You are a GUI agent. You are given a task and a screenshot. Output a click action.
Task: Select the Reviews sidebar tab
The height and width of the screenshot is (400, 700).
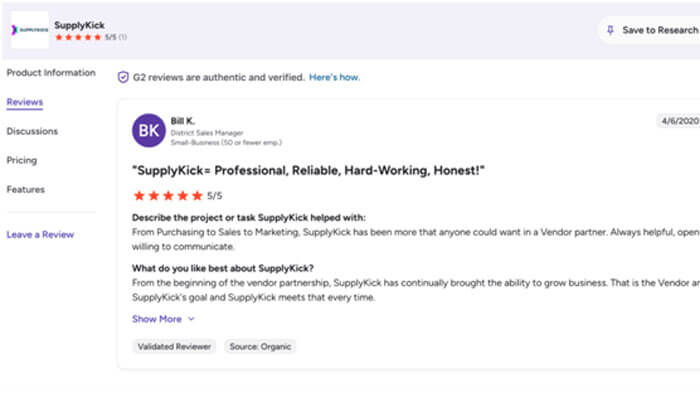coord(25,102)
